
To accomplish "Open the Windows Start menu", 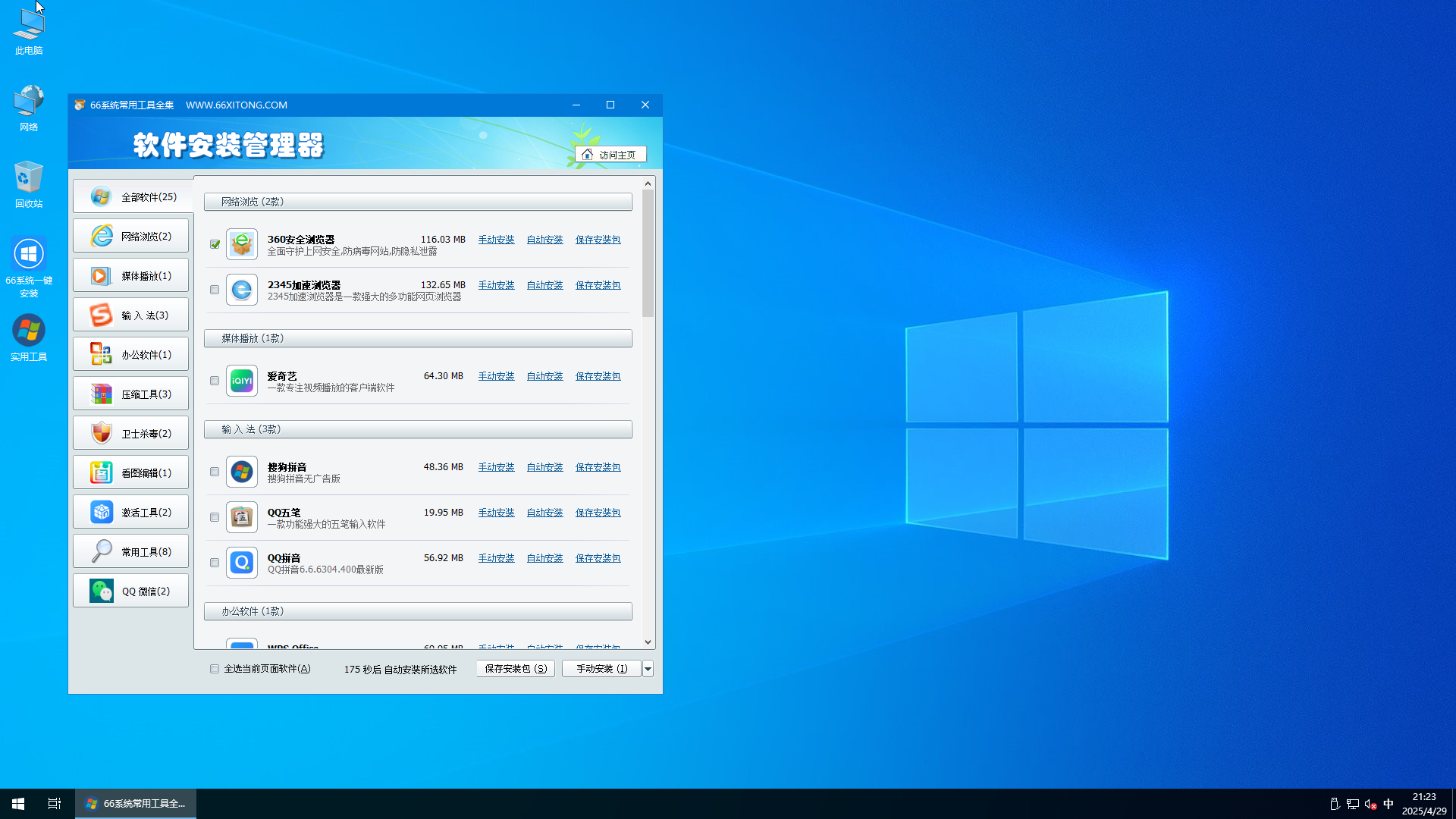I will pyautogui.click(x=18, y=804).
